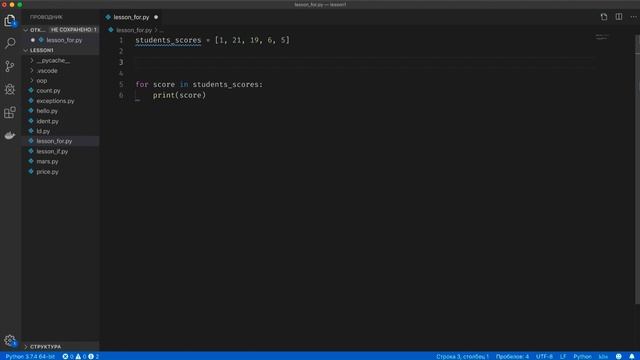Click the editor vertical scrollbar
640x360 pixels.
click(x=637, y=169)
